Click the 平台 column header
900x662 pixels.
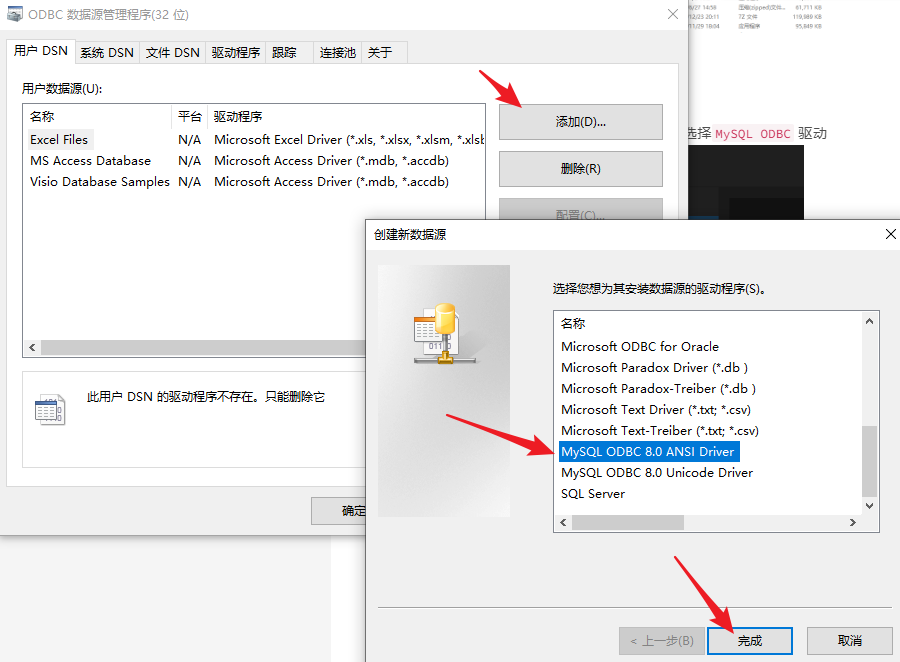coord(189,117)
